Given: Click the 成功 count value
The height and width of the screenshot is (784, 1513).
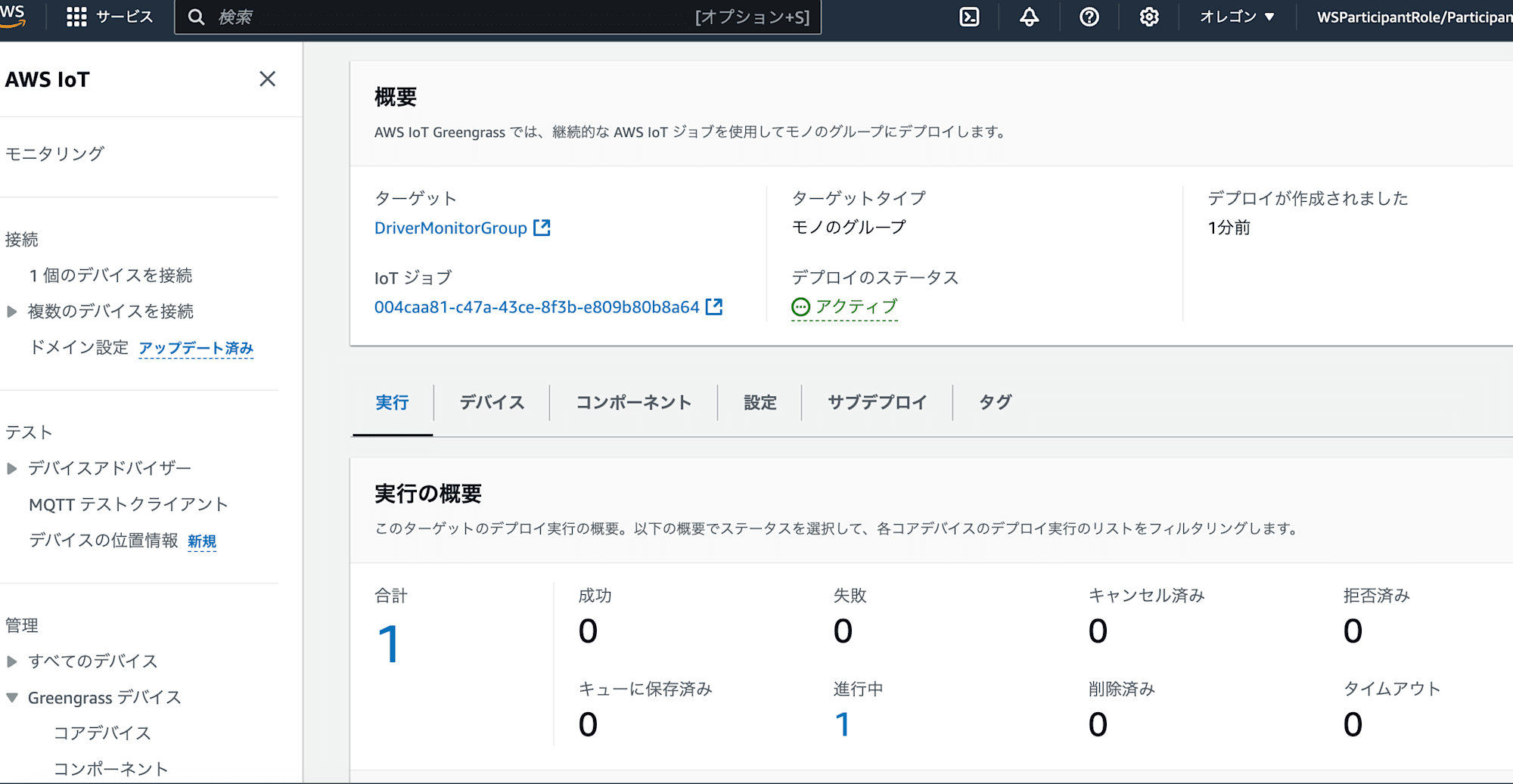Looking at the screenshot, I should (589, 631).
